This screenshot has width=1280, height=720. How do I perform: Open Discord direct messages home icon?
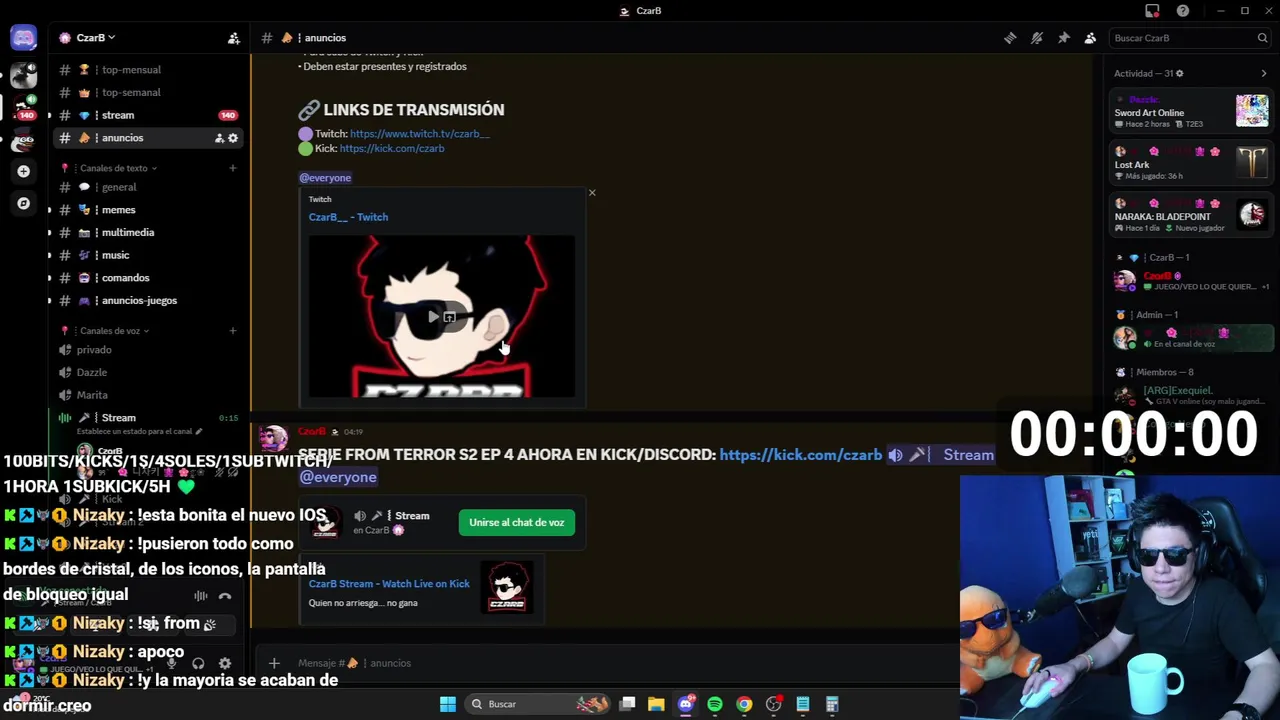(x=23, y=38)
